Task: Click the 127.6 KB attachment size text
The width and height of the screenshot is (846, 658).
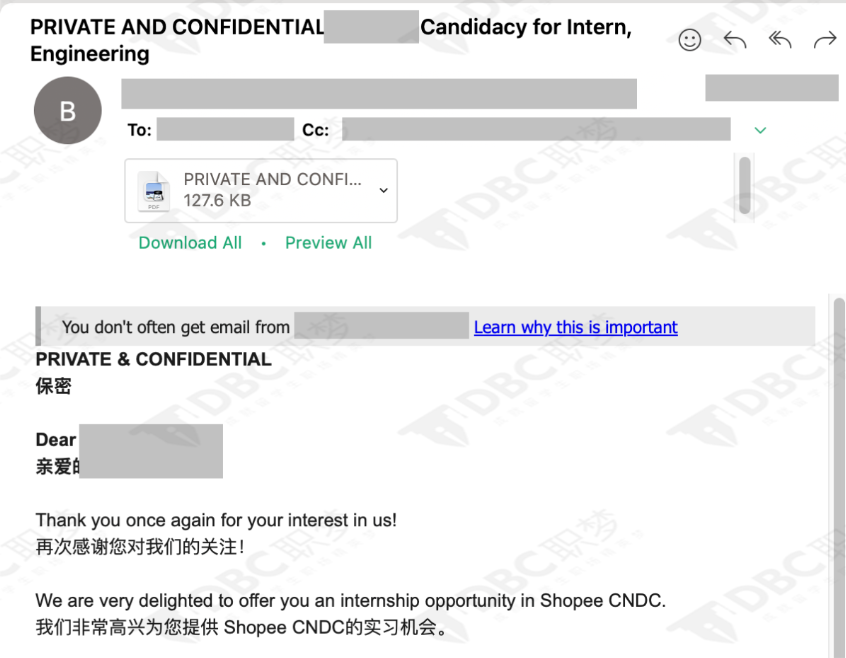Action: (x=217, y=201)
